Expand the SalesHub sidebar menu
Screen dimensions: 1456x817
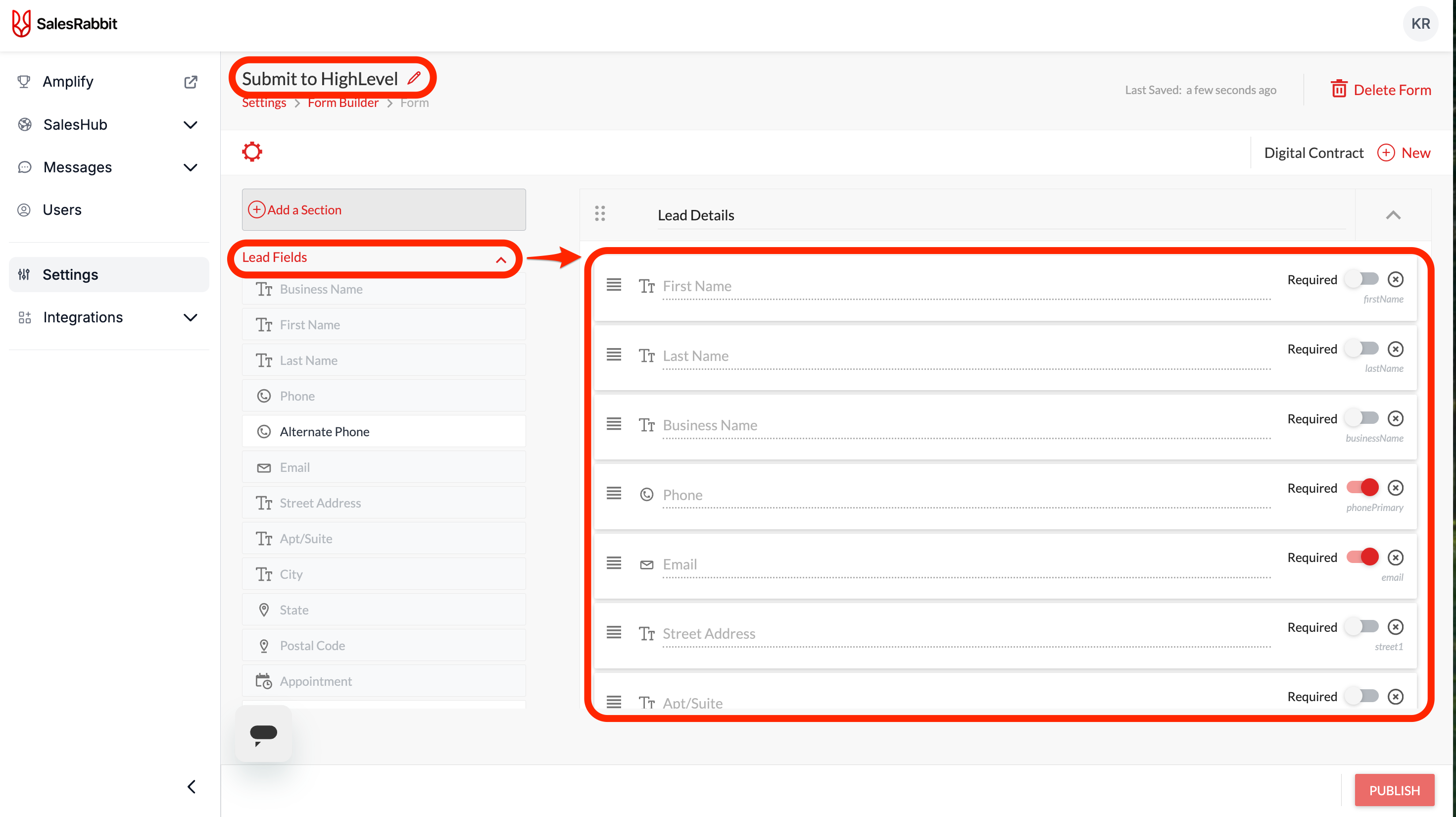tap(191, 124)
